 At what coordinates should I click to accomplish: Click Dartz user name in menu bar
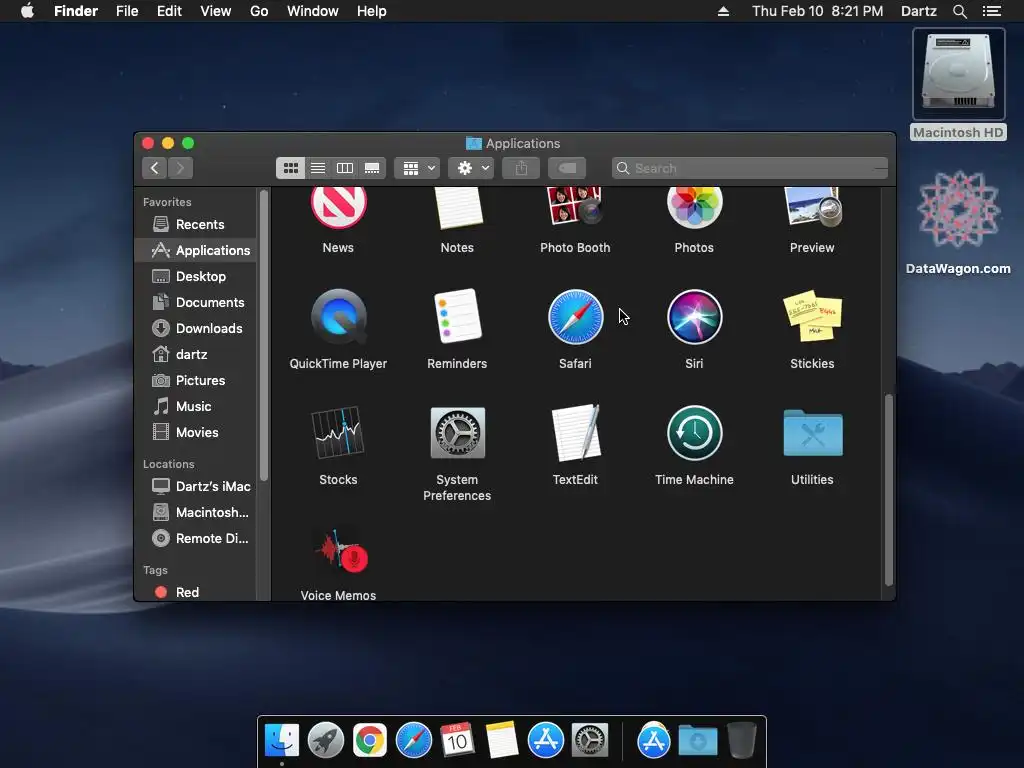(918, 11)
